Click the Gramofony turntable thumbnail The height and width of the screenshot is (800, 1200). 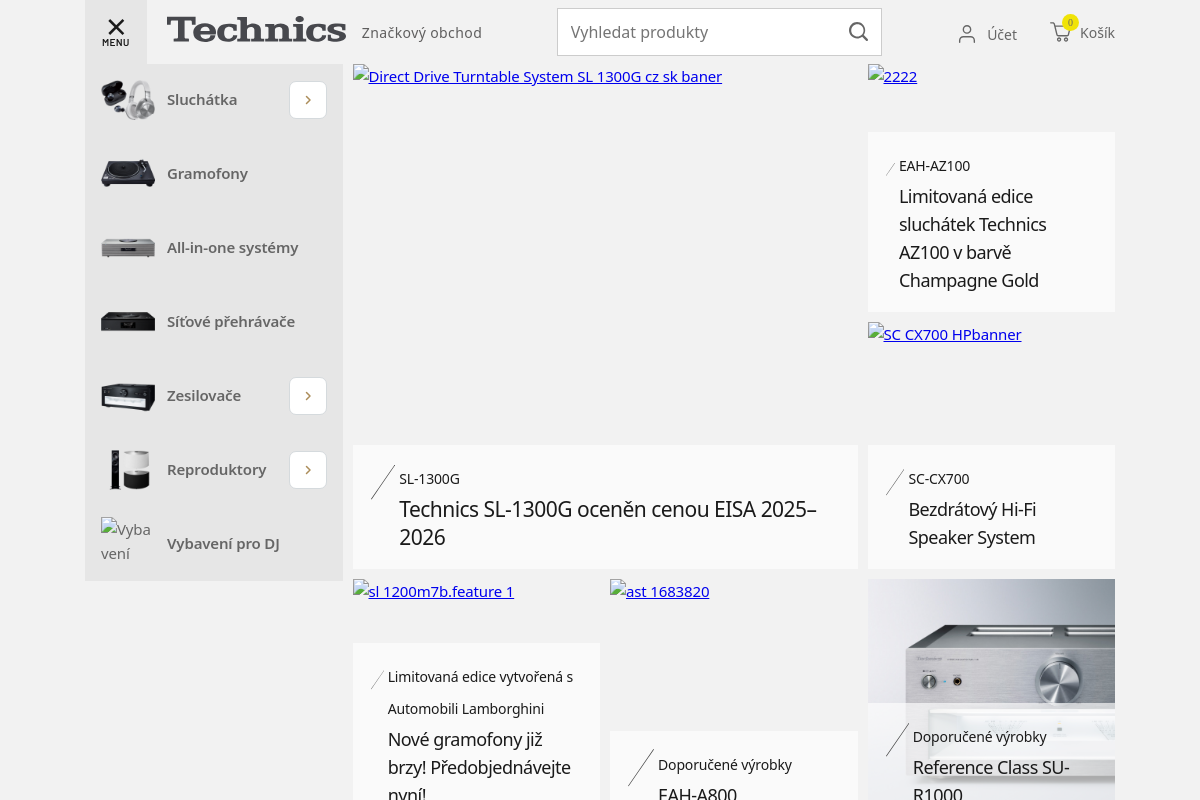point(128,174)
